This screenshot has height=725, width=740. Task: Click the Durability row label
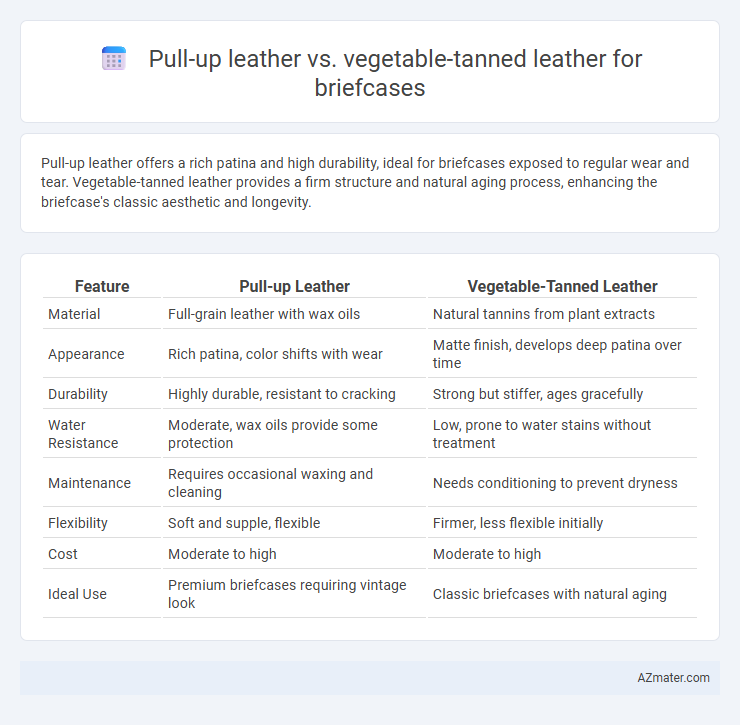click(78, 394)
